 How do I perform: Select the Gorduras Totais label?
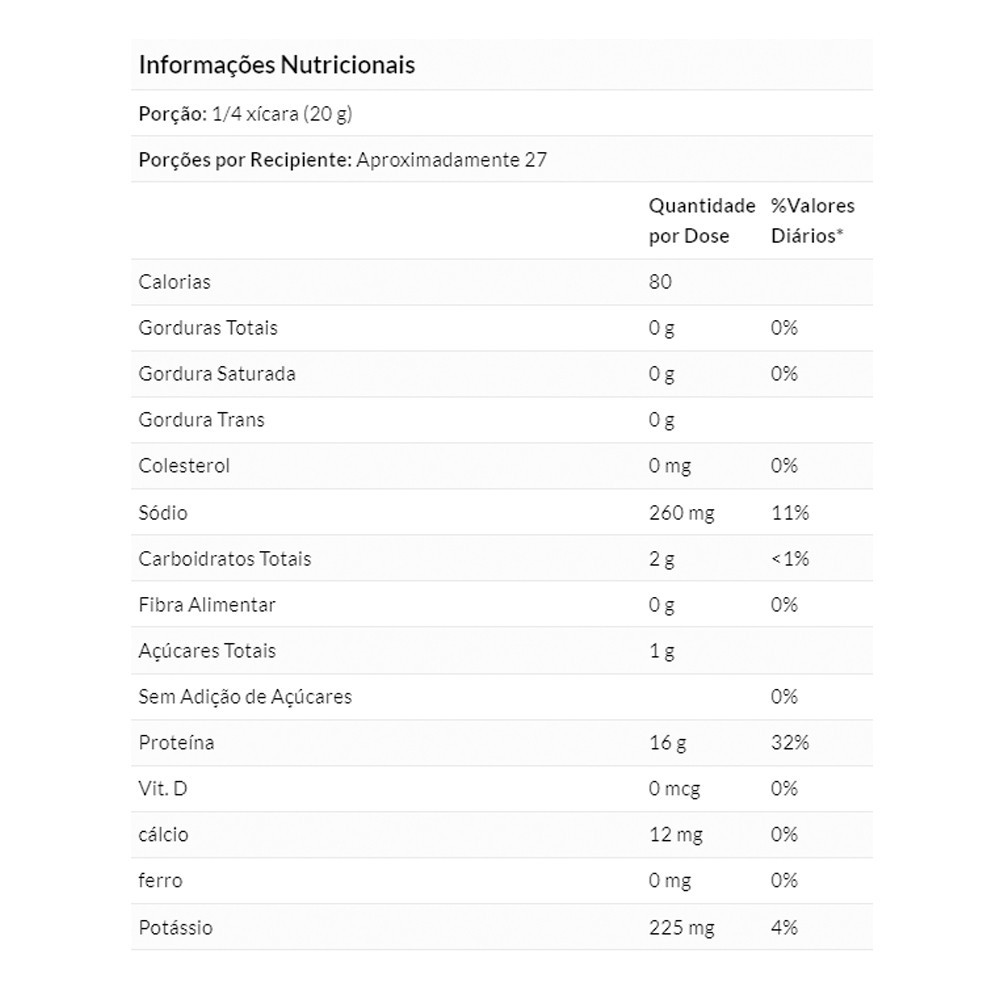pyautogui.click(x=208, y=328)
